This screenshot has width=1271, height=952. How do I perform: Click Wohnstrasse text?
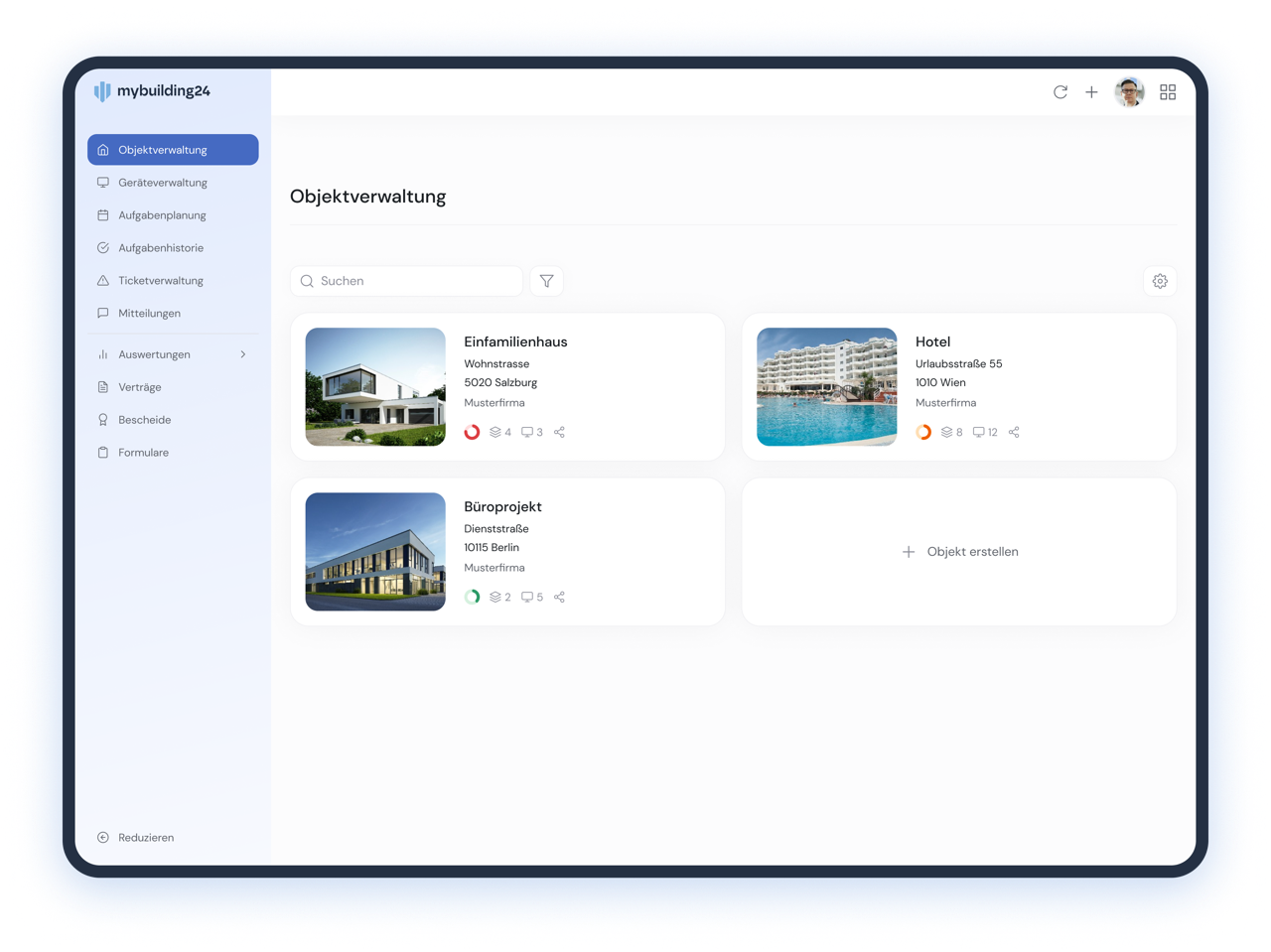pyautogui.click(x=496, y=364)
